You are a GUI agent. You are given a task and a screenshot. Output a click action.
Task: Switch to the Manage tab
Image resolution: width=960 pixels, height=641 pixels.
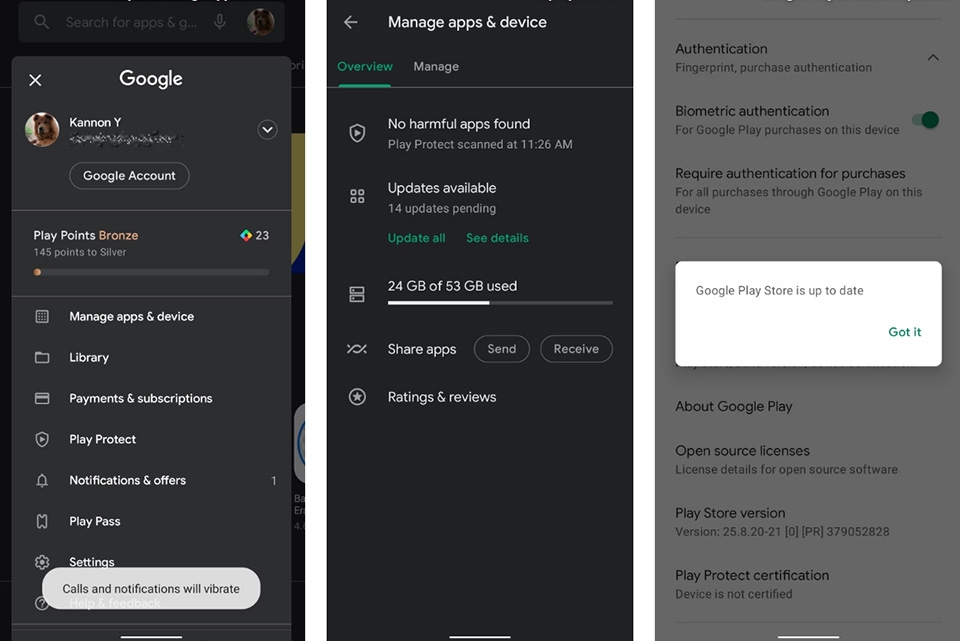(436, 67)
